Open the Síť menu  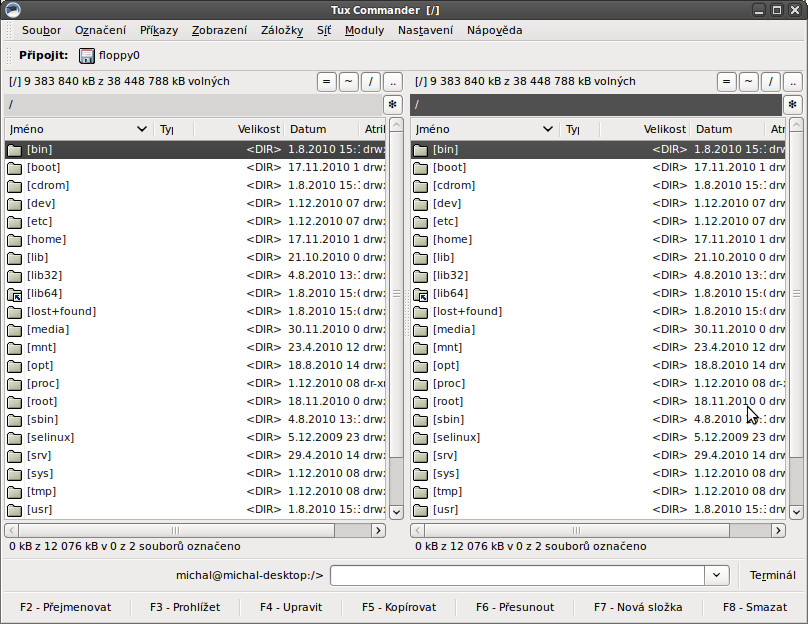(x=324, y=30)
